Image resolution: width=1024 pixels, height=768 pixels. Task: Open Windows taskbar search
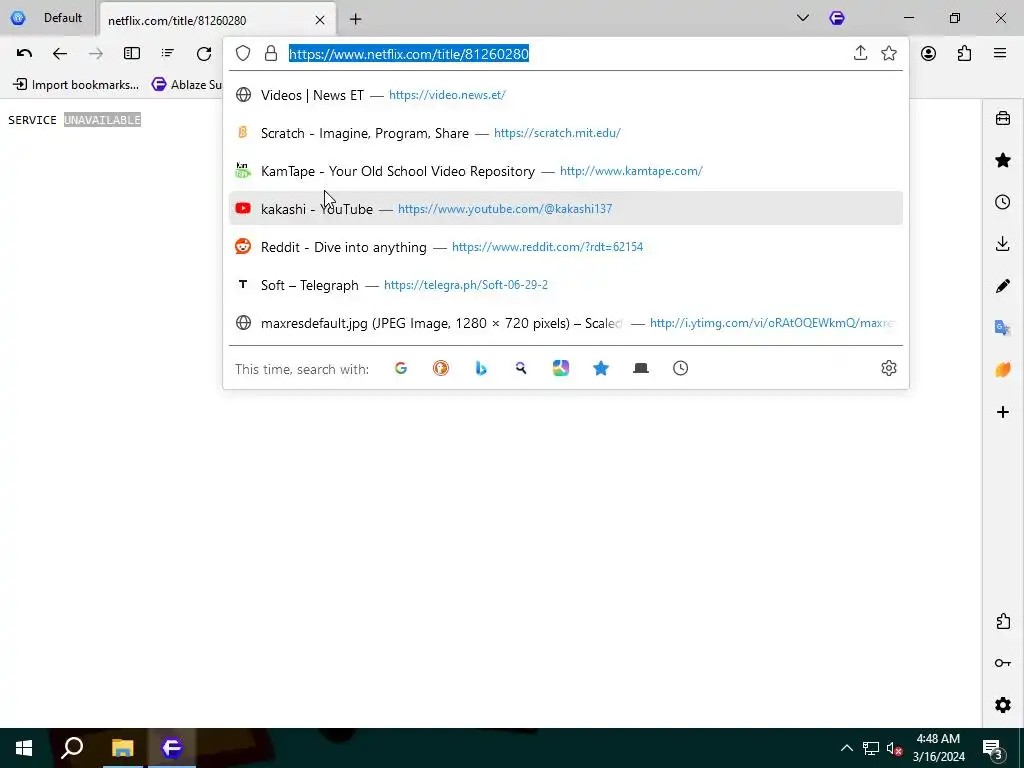click(x=72, y=748)
